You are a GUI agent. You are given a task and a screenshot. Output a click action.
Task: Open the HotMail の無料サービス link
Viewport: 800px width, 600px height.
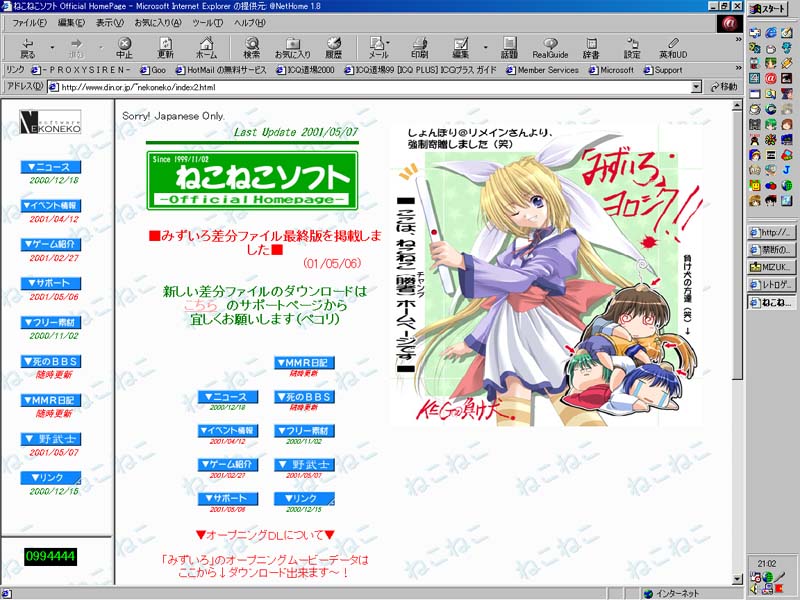click(221, 70)
